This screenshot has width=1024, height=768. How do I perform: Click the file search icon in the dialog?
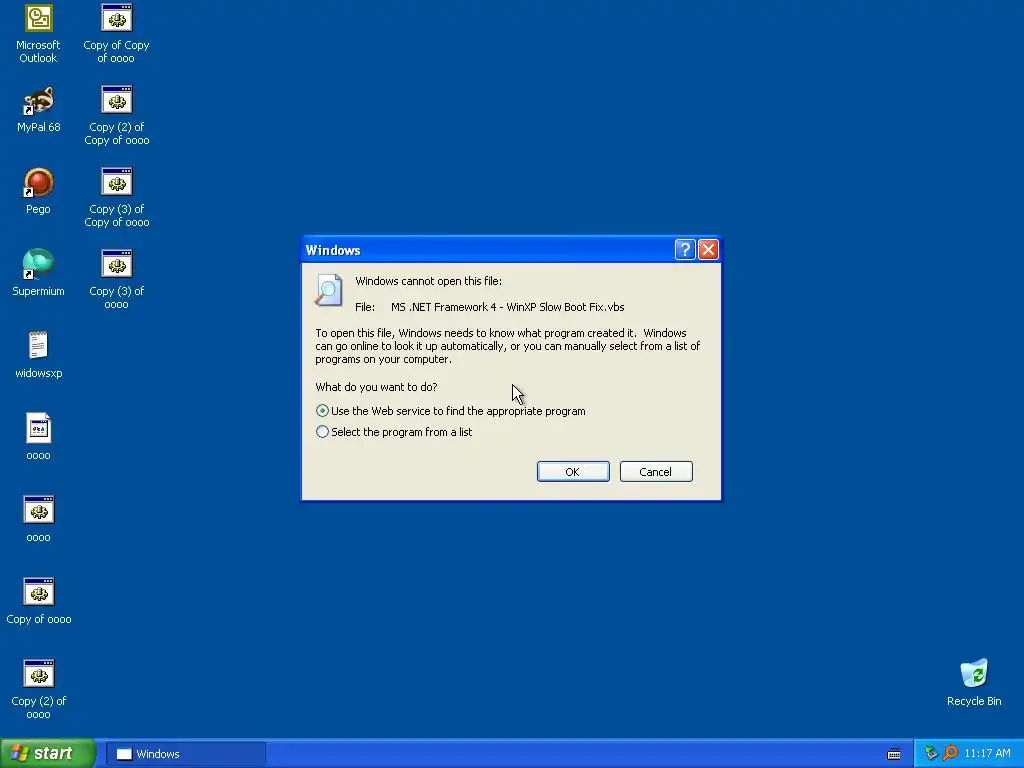(328, 290)
